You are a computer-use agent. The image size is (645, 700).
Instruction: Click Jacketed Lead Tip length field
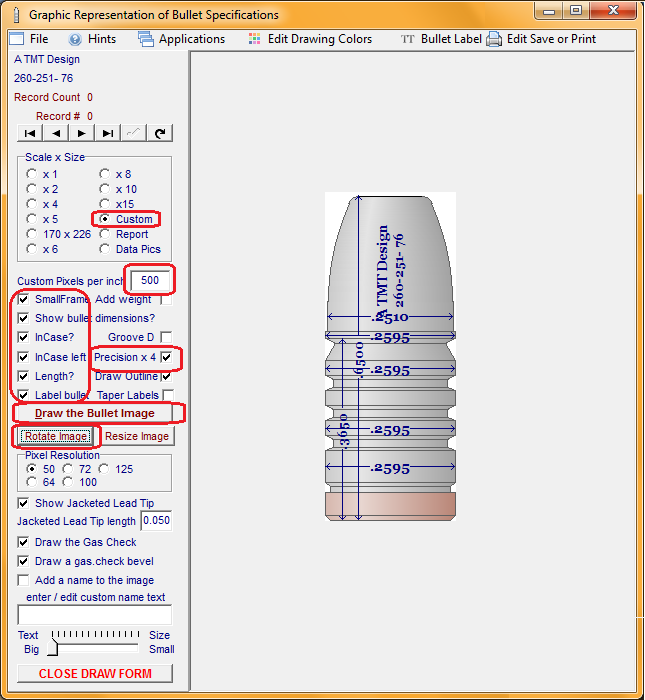pyautogui.click(x=156, y=521)
